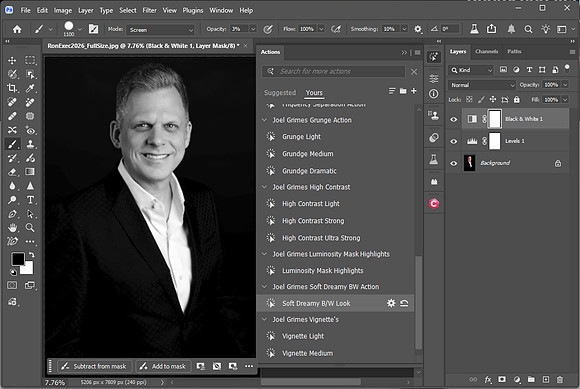Collapse Joel Grimes Vignette's set

point(264,319)
